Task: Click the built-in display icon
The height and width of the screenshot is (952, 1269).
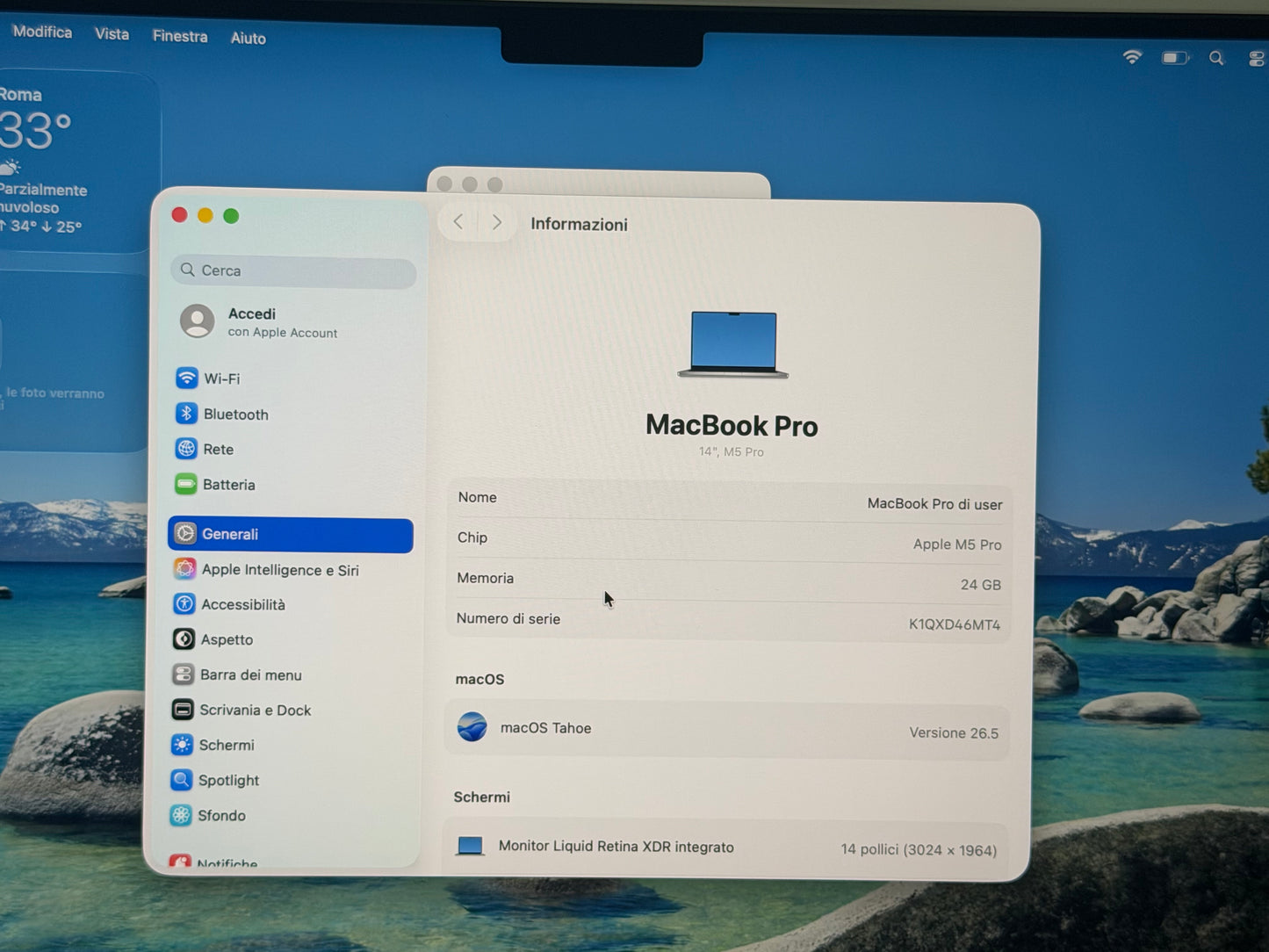Action: point(470,846)
